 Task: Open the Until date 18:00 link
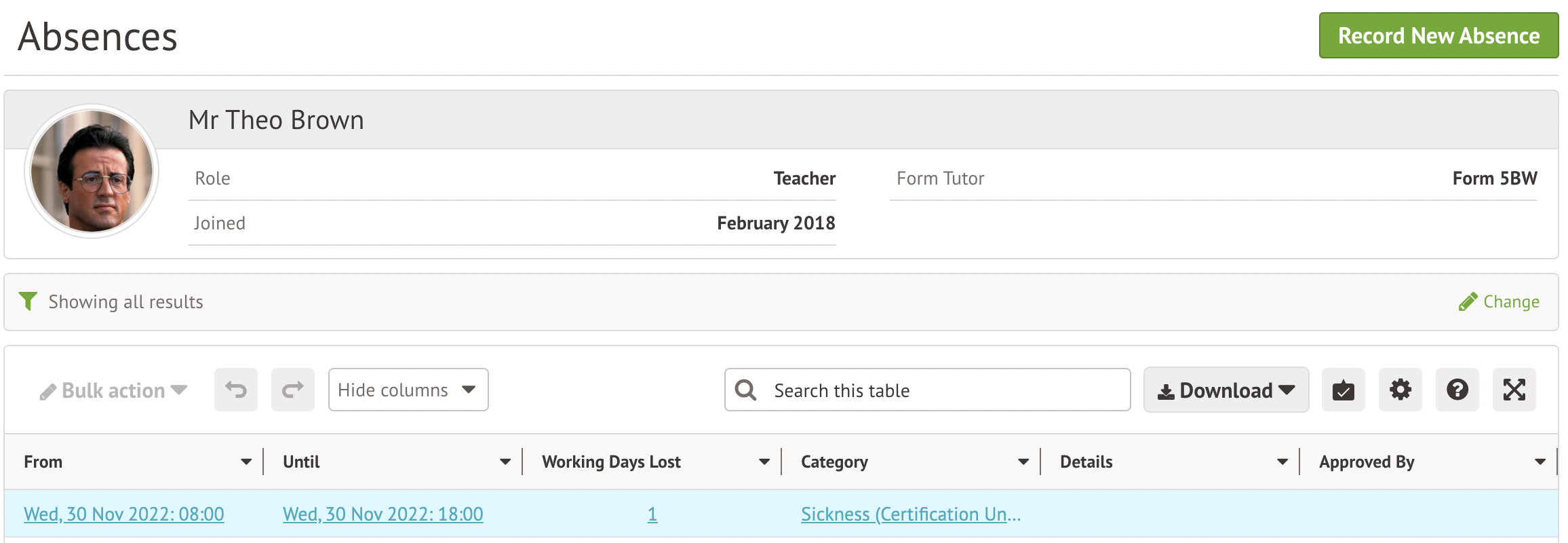[383, 514]
